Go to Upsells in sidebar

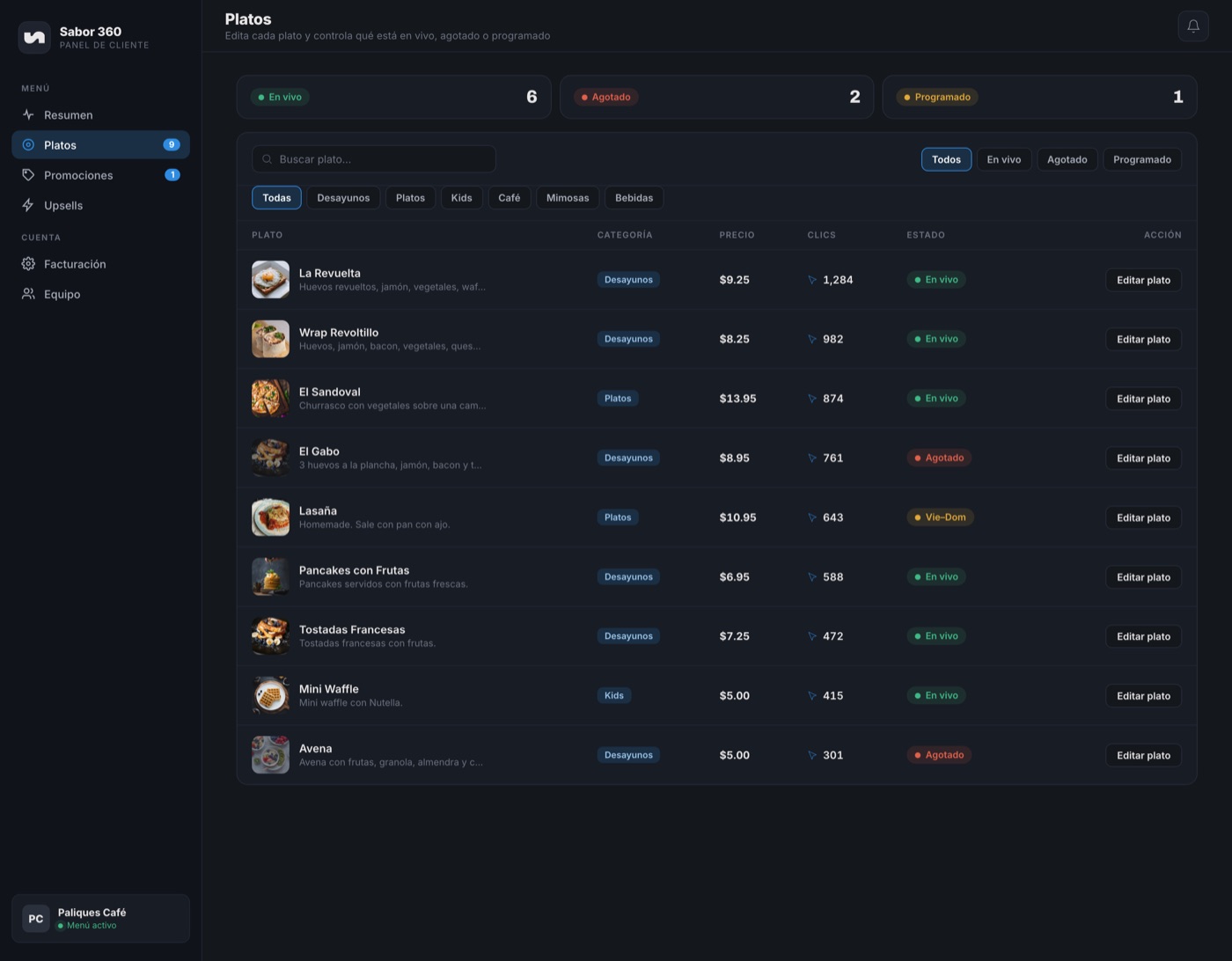(100, 205)
